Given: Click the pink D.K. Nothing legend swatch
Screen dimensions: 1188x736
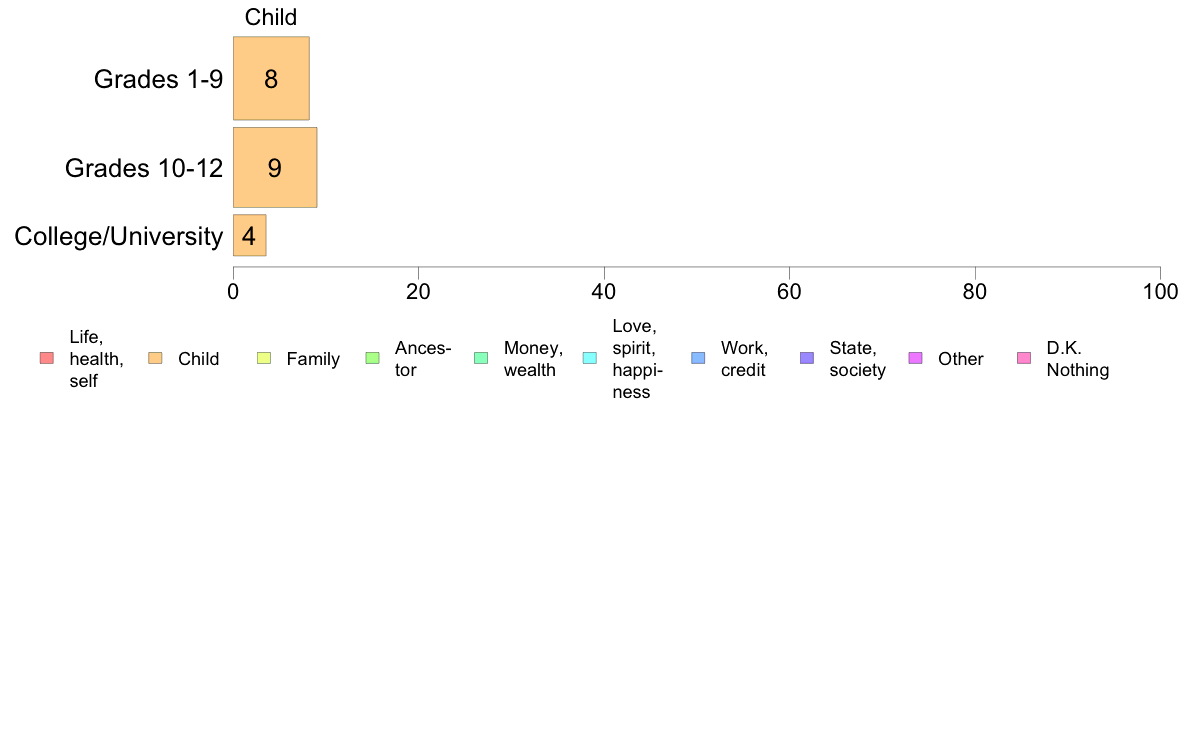Looking at the screenshot, I should pos(1024,359).
